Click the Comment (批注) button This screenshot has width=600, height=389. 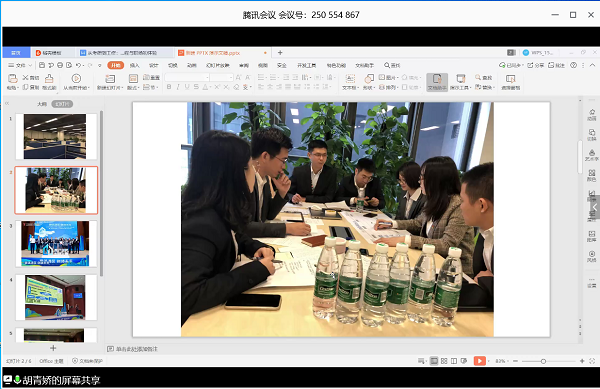pos(556,65)
